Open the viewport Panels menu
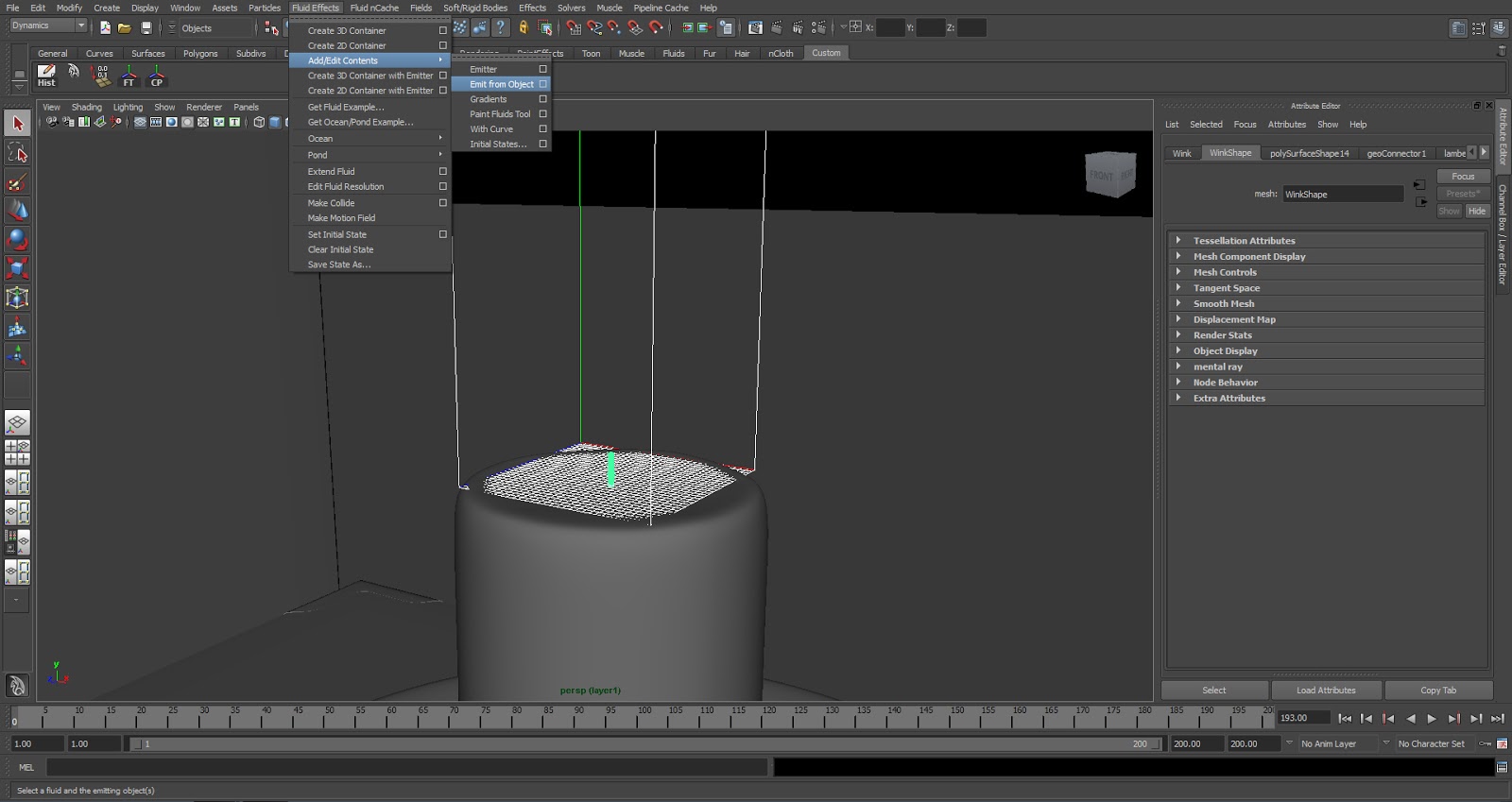The height and width of the screenshot is (802, 1512). click(246, 107)
